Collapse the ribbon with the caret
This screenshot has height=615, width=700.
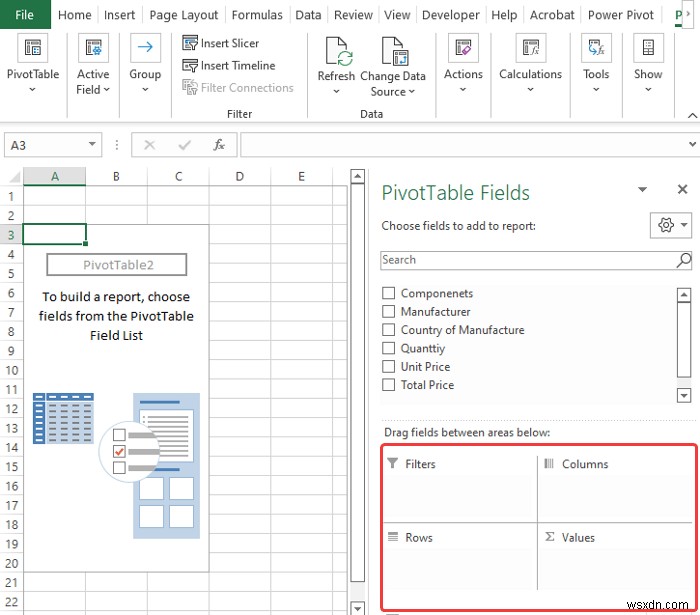coord(692,116)
